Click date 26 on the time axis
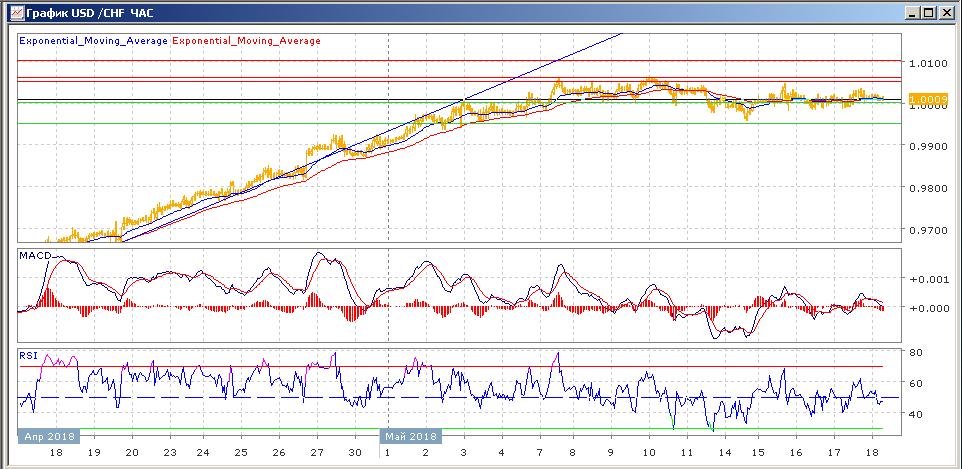 (x=279, y=452)
